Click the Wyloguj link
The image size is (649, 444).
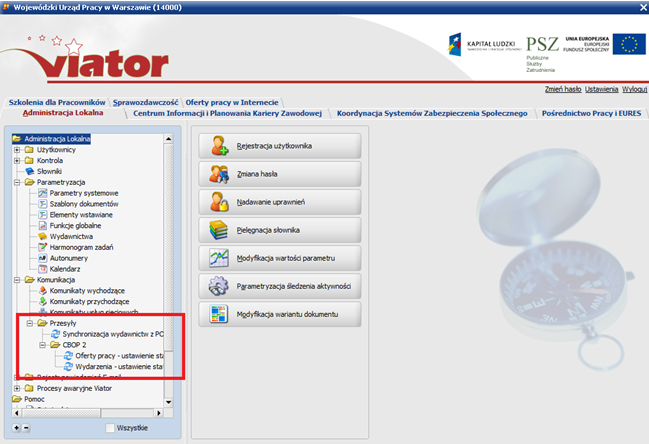635,89
